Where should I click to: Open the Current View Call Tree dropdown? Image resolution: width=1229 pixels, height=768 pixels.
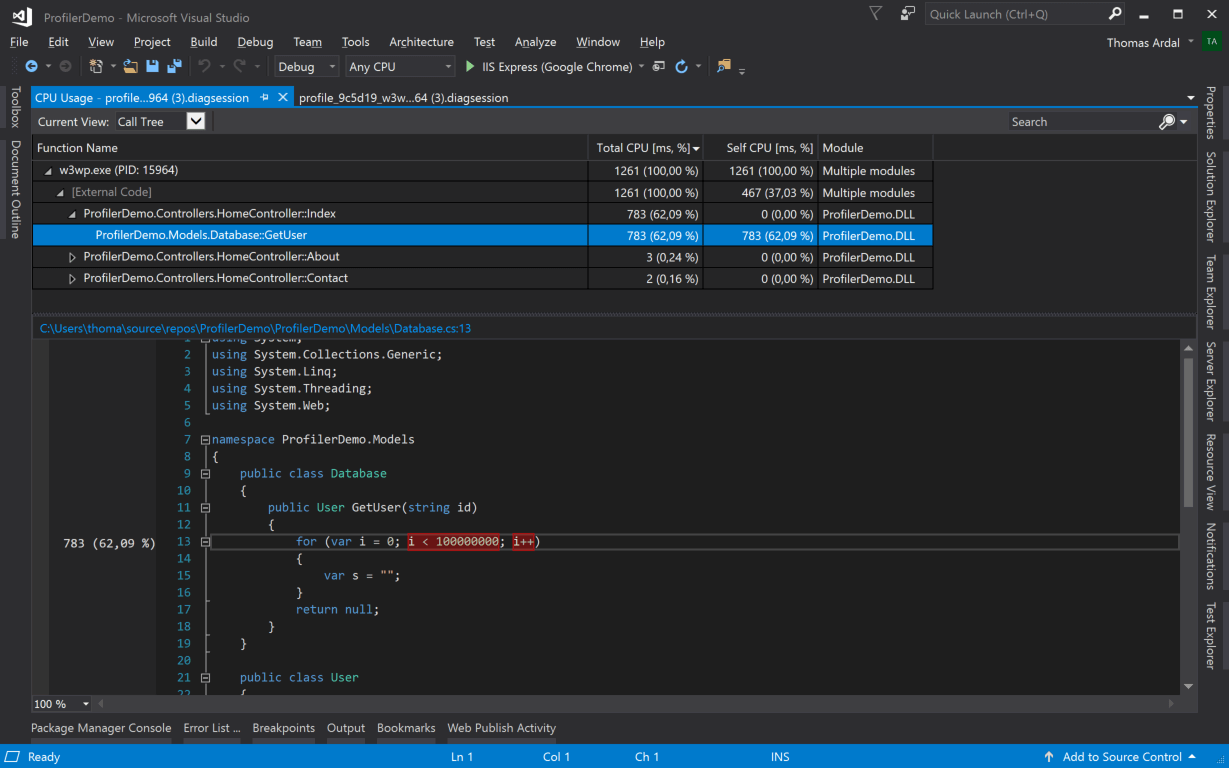pos(196,121)
